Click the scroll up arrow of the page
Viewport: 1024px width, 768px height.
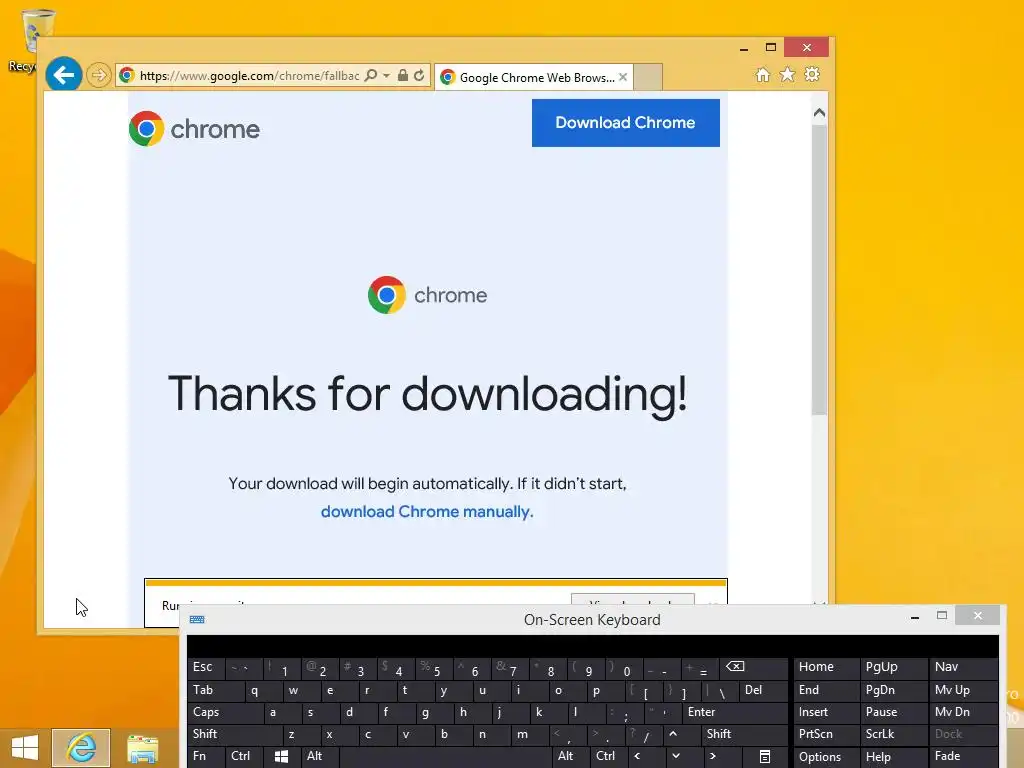(x=820, y=113)
